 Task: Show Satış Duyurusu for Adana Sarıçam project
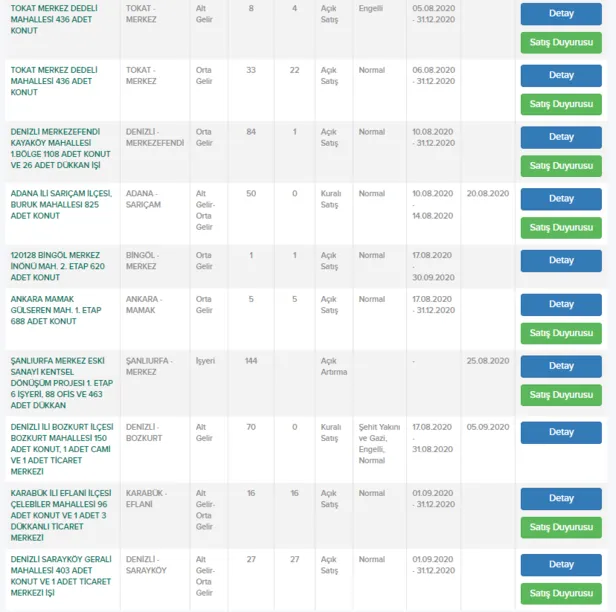561,227
